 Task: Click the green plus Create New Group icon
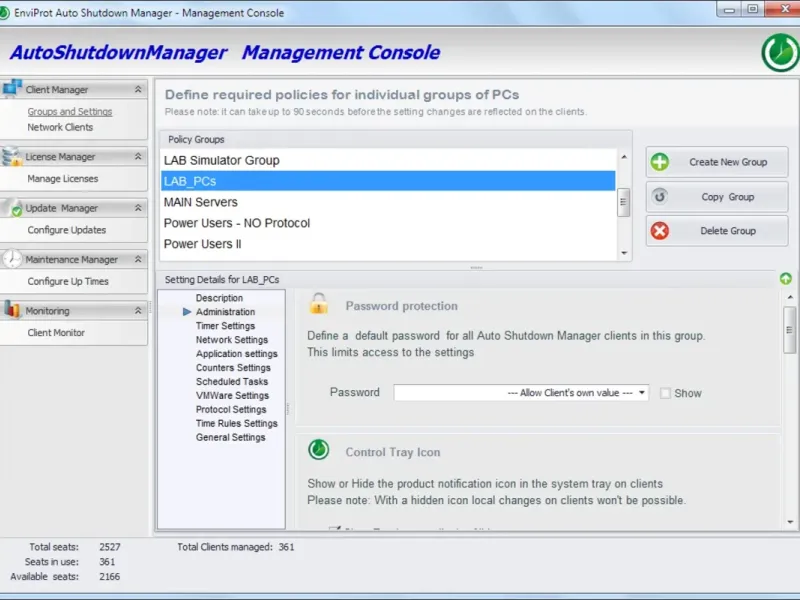pyautogui.click(x=660, y=162)
